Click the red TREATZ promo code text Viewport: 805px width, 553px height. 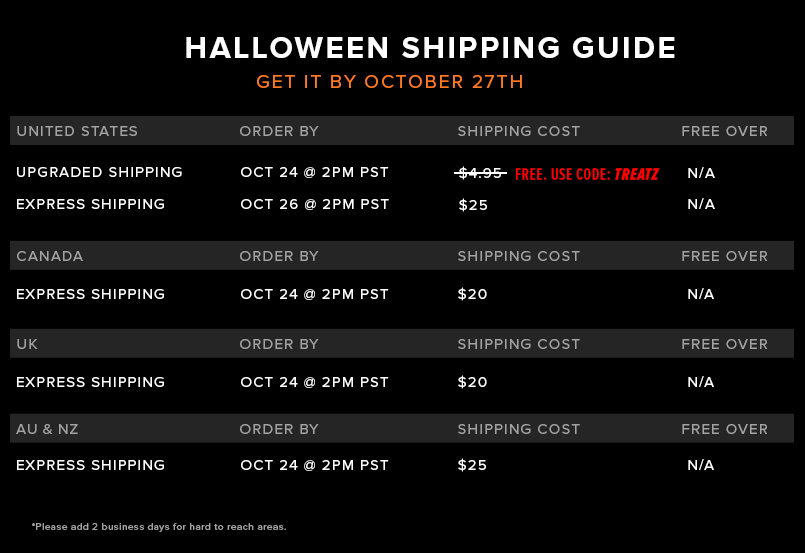click(x=636, y=175)
